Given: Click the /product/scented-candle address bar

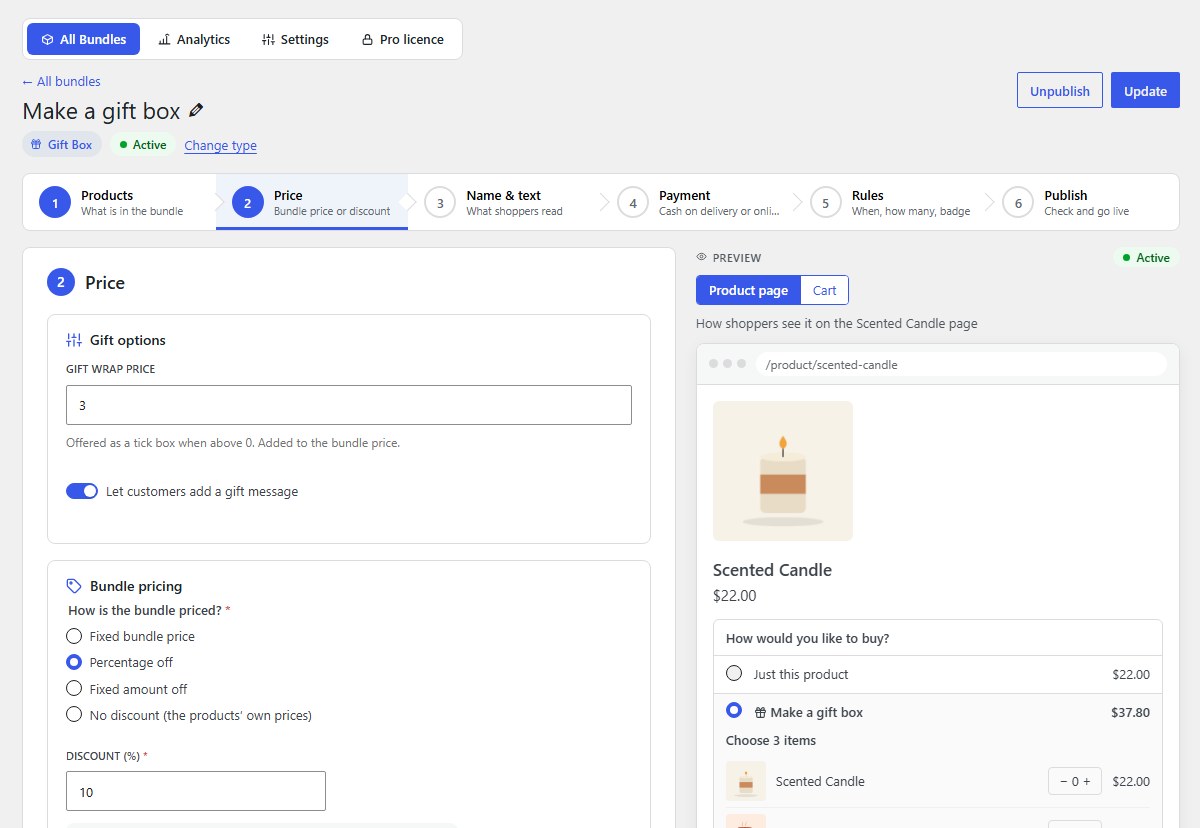Looking at the screenshot, I should click(x=961, y=365).
